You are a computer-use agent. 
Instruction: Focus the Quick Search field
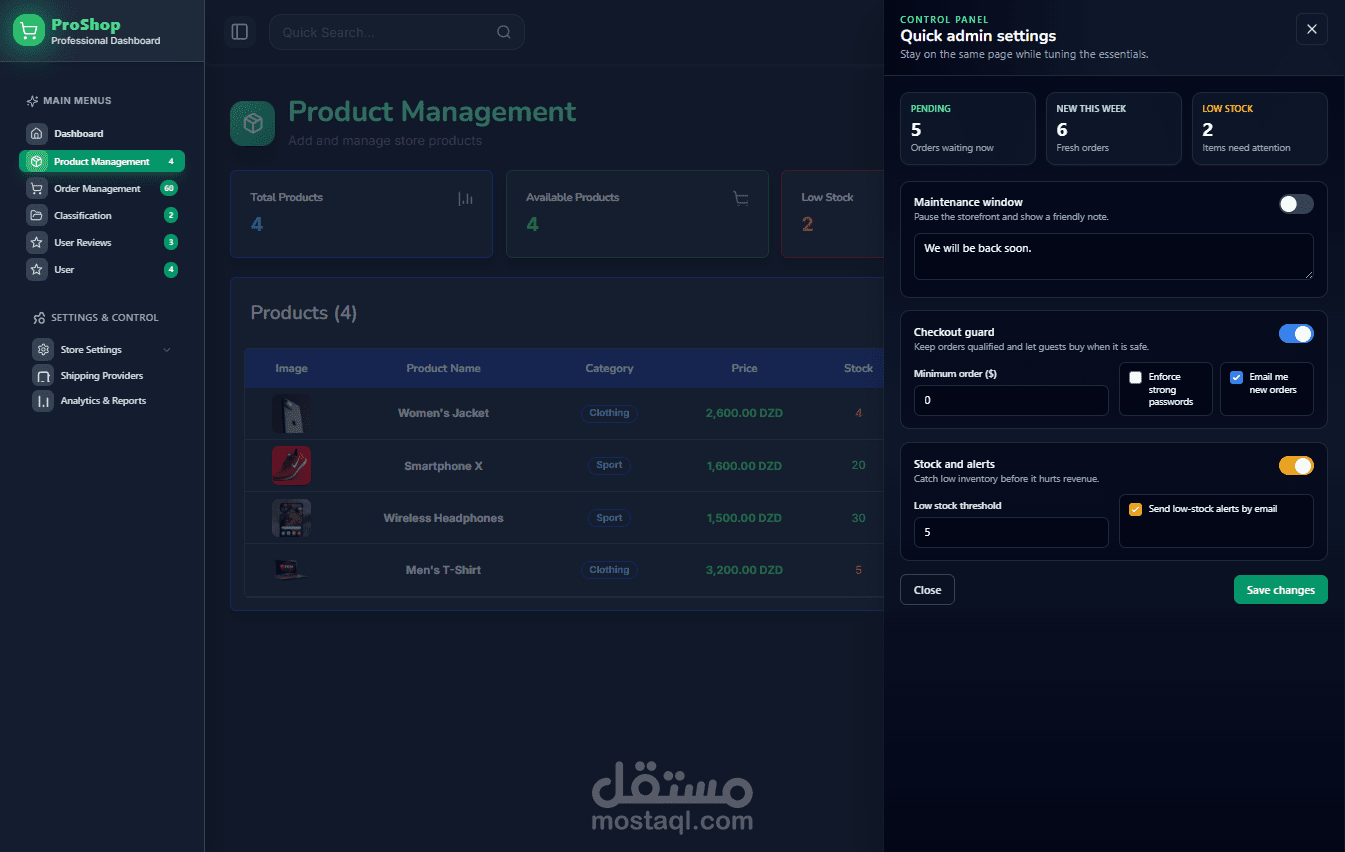tap(397, 32)
